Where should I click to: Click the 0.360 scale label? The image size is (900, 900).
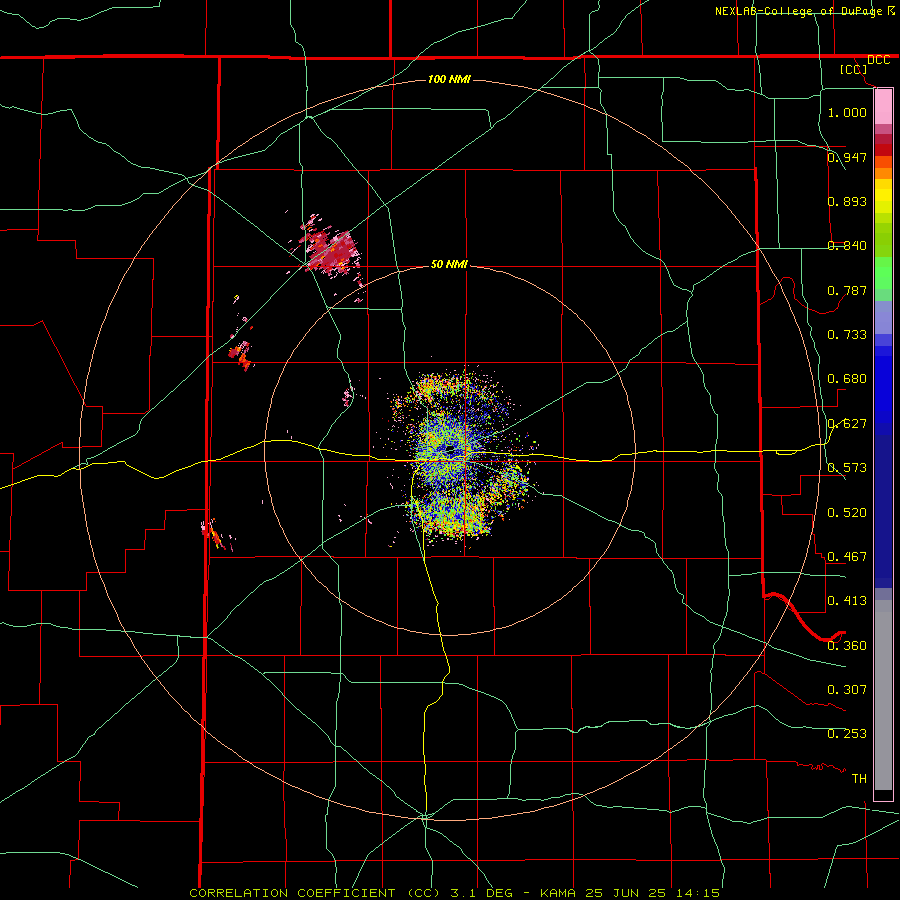(847, 646)
